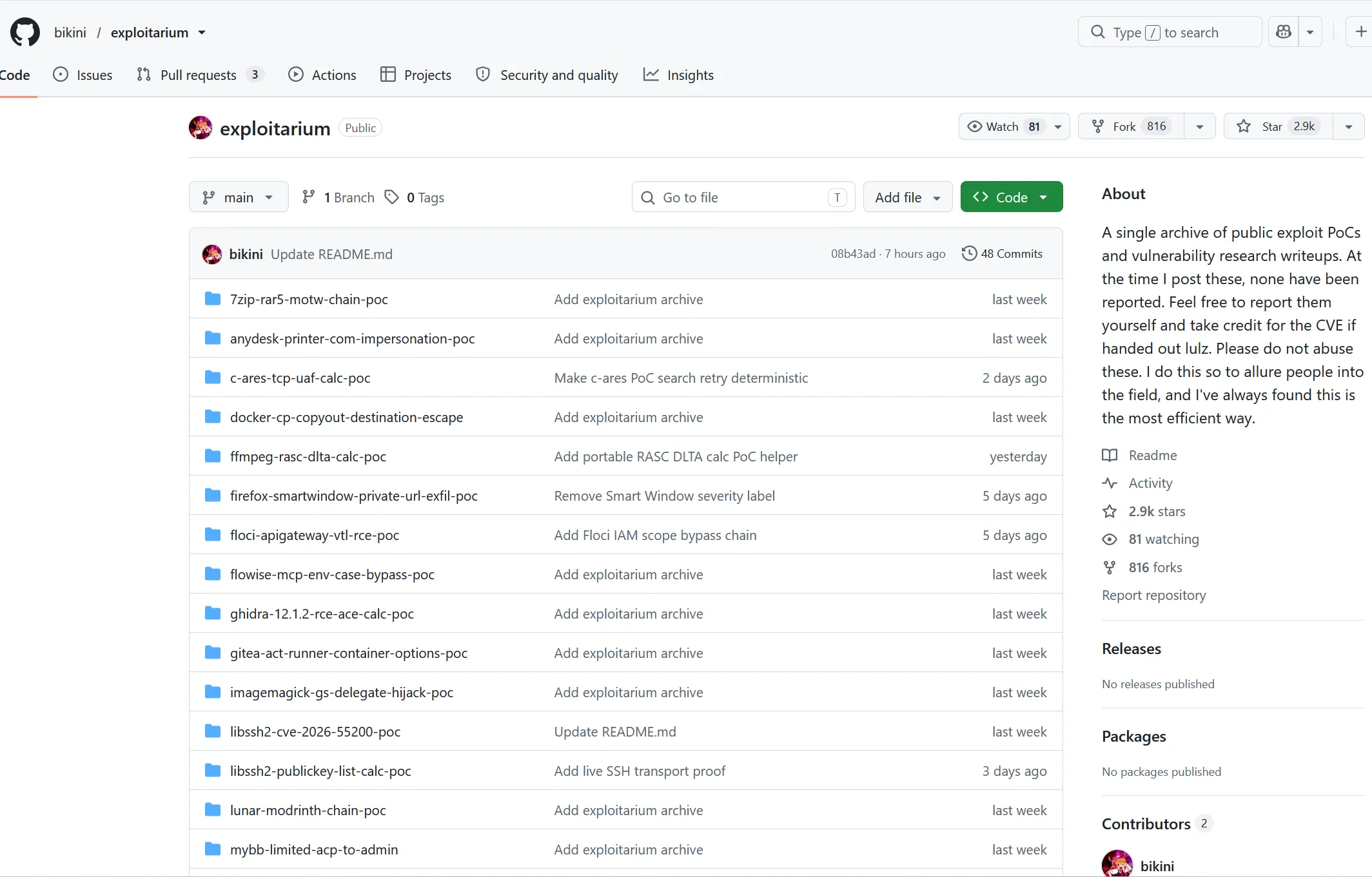Switch to the Issues tab

(x=83, y=75)
